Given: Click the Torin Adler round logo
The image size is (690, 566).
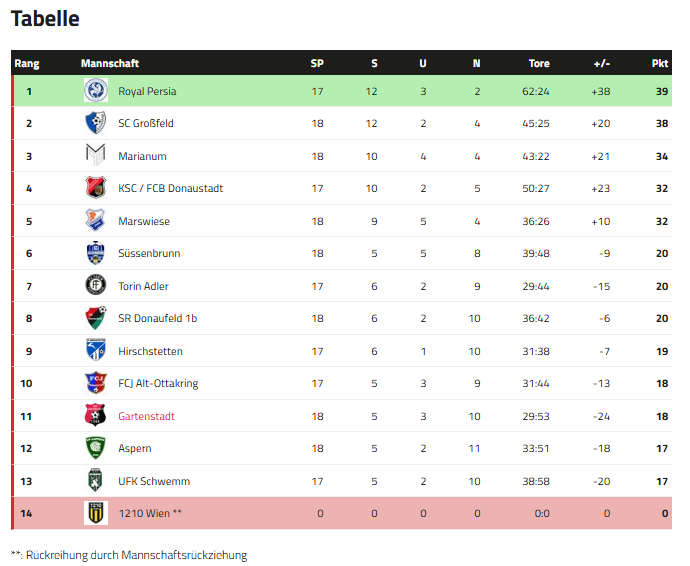Looking at the screenshot, I should tap(95, 286).
